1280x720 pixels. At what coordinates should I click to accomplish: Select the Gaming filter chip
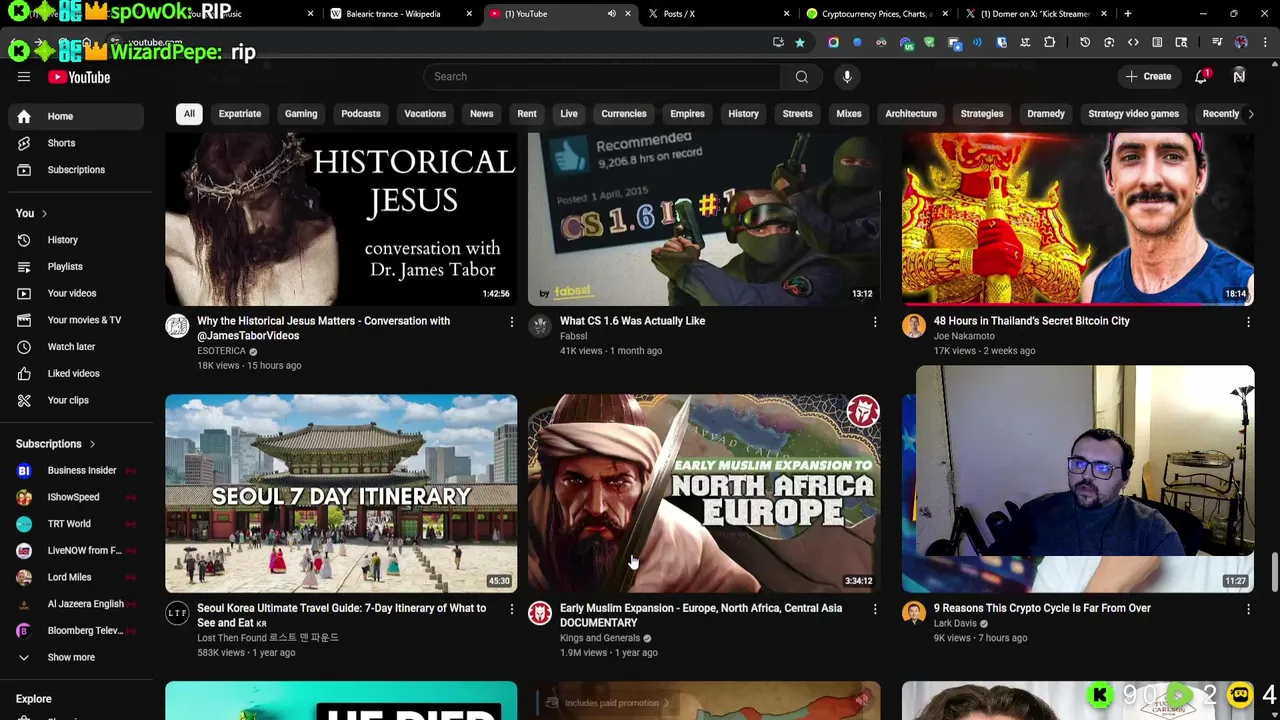(x=301, y=114)
